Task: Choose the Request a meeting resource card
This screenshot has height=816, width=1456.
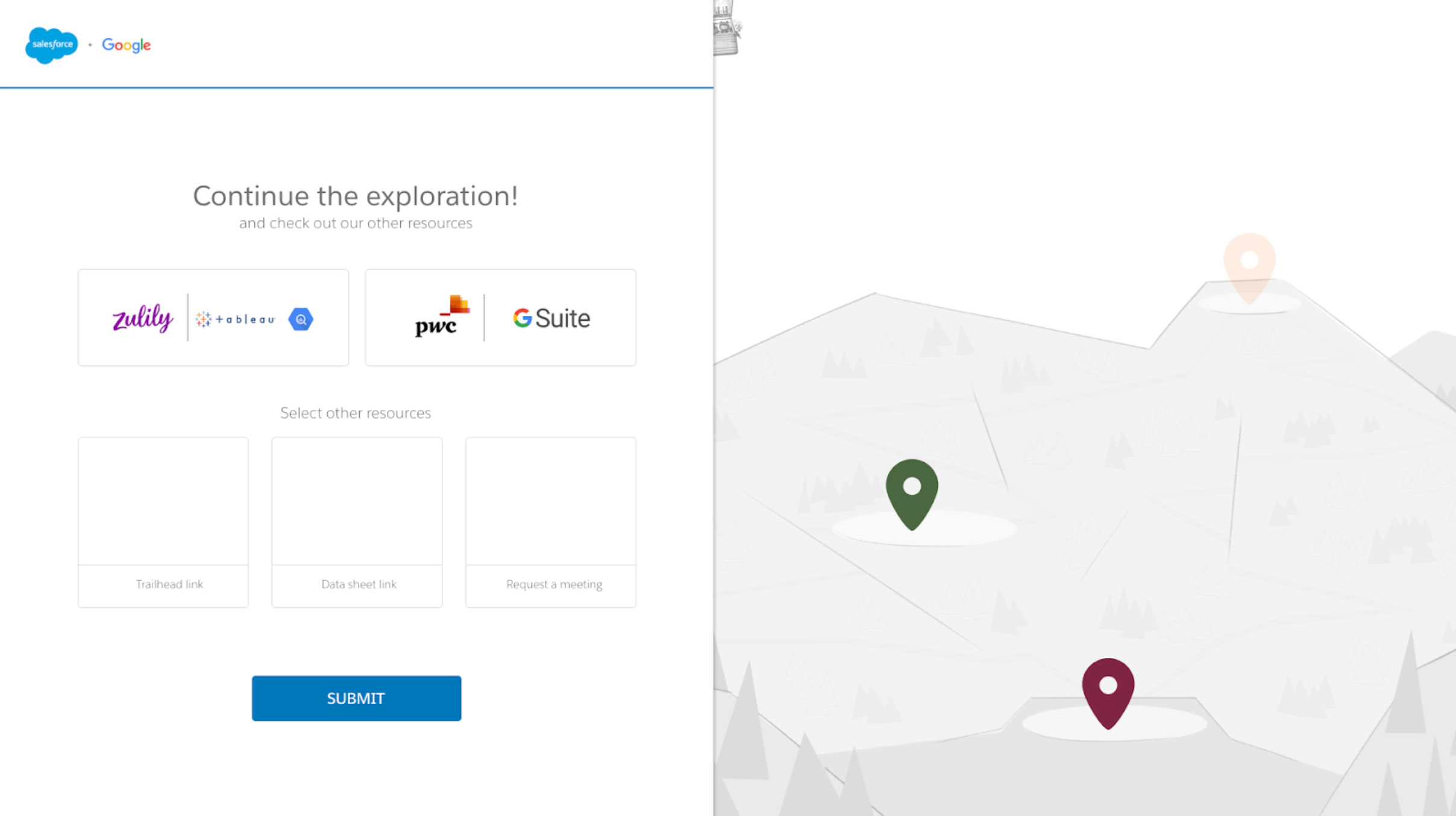Action: (551, 522)
